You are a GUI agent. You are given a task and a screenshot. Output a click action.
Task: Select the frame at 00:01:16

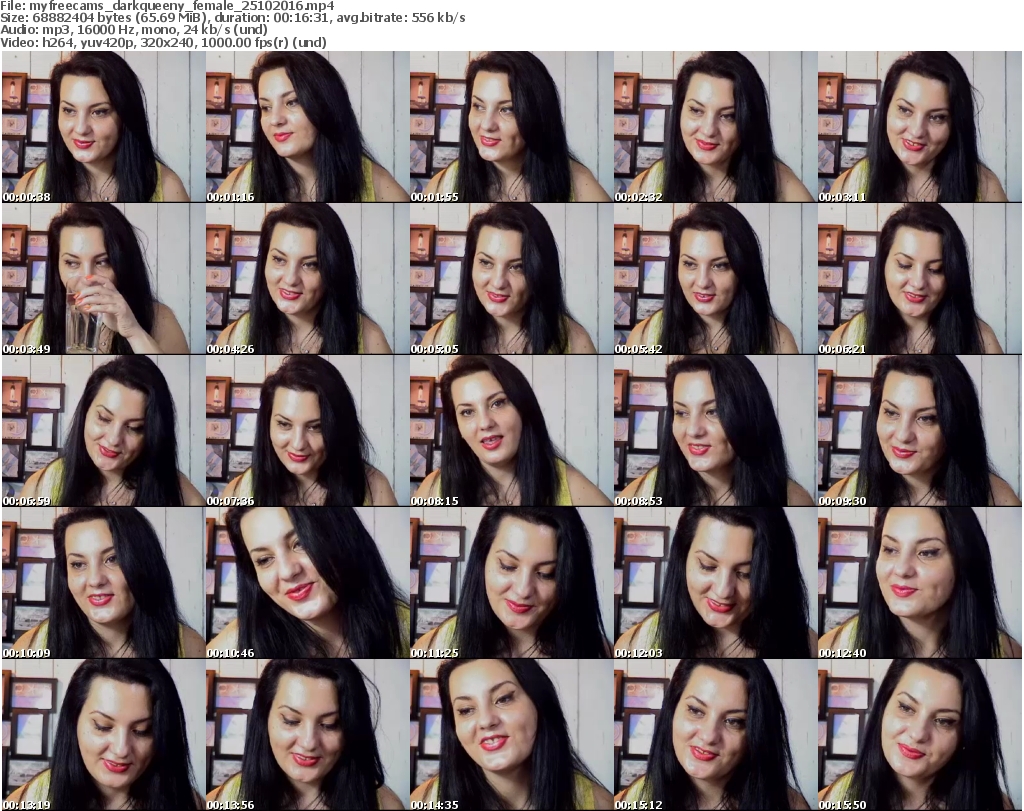click(307, 127)
